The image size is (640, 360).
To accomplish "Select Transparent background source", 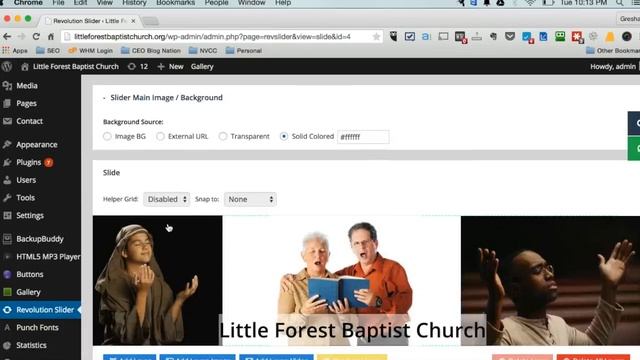I will coord(223,136).
